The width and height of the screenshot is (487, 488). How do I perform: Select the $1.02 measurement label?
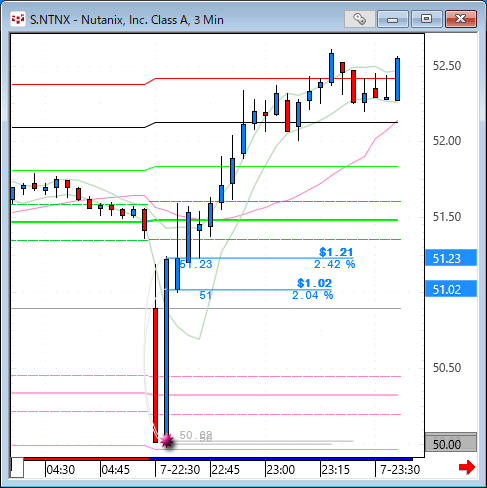click(315, 283)
